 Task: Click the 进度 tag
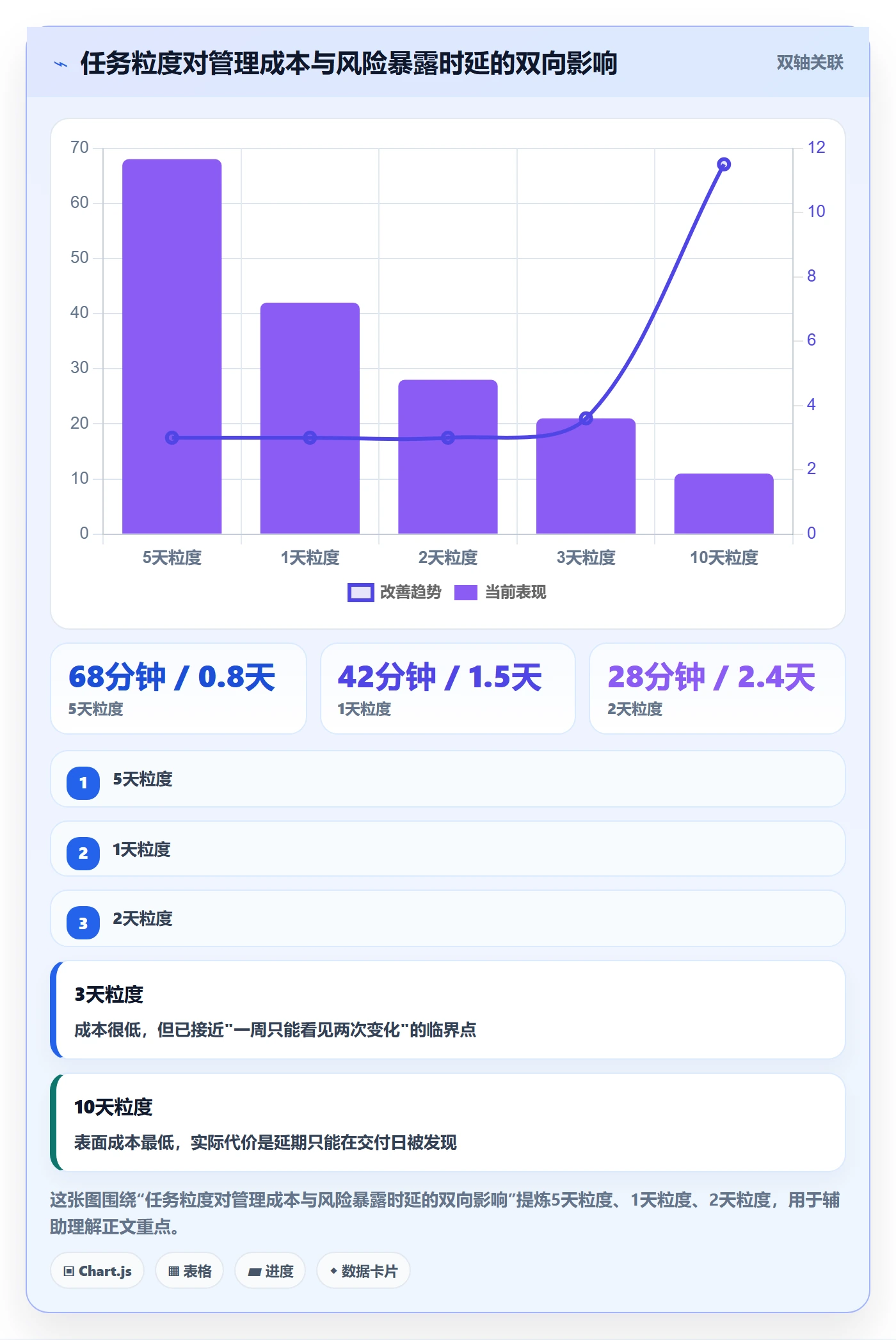pos(270,1271)
